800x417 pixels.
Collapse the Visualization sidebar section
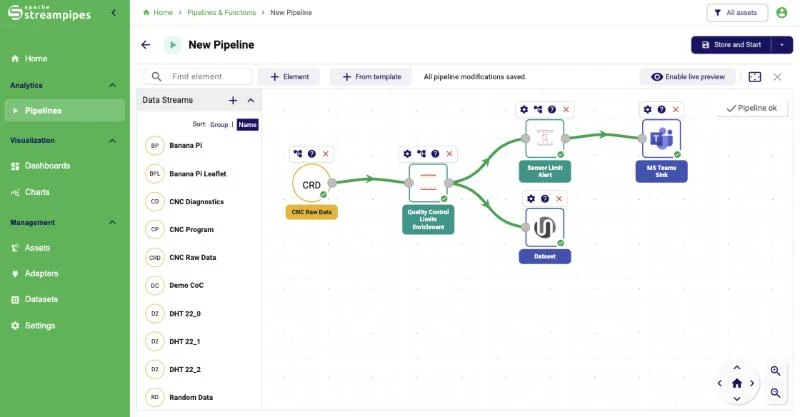click(112, 140)
